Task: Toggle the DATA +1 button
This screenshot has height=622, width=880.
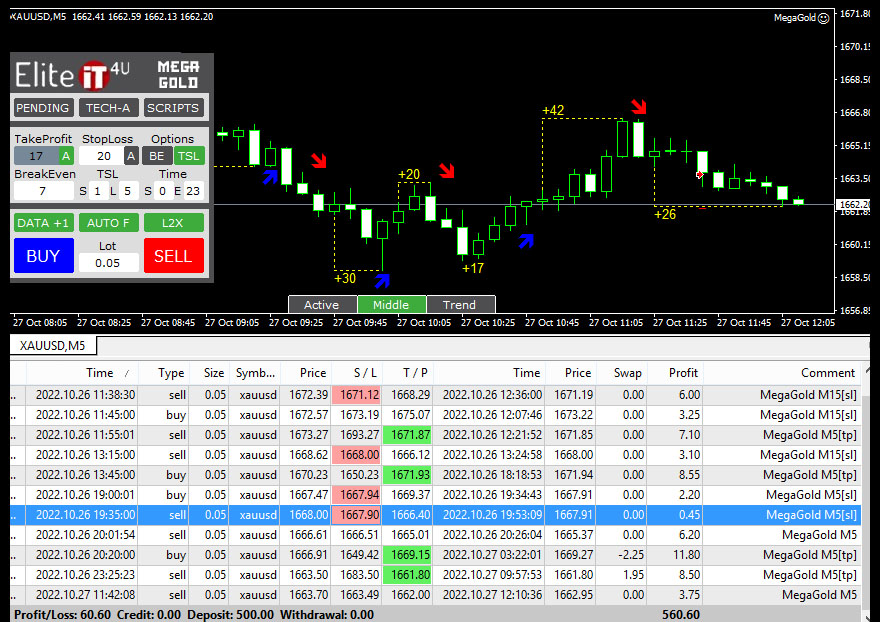Action: (43, 223)
